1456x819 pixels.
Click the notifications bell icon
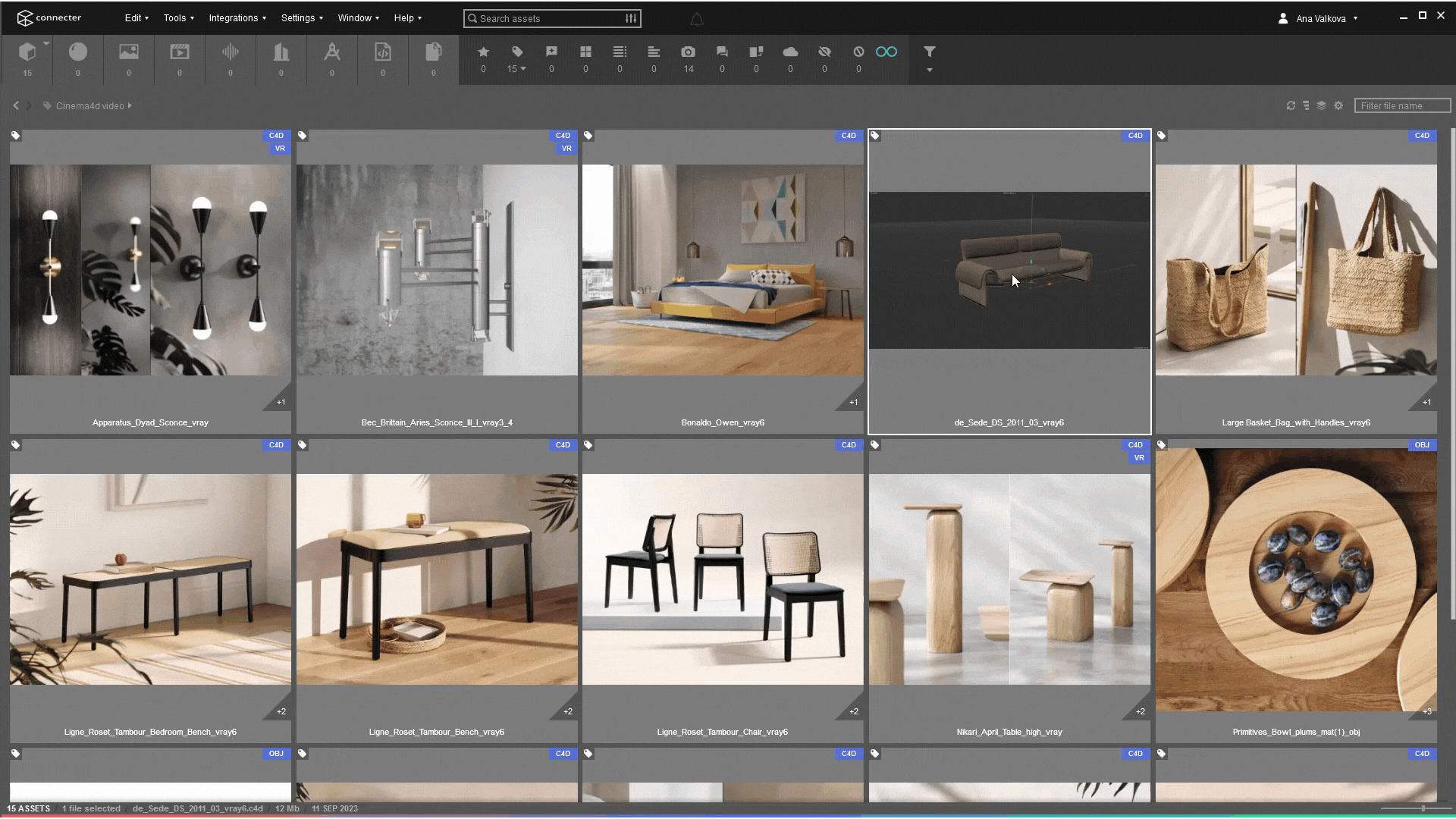point(697,20)
